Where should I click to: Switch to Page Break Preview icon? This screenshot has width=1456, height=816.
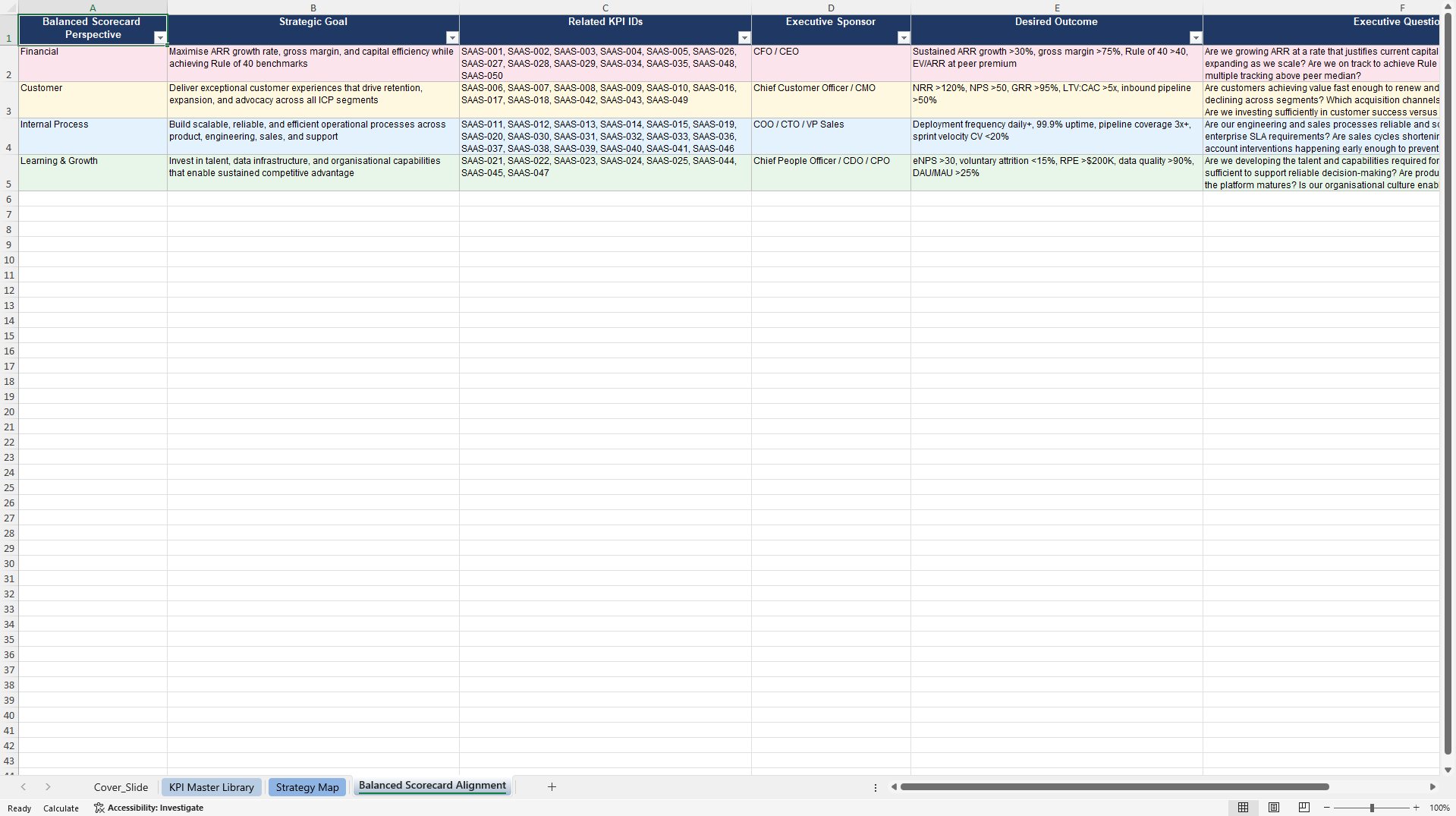point(1304,808)
